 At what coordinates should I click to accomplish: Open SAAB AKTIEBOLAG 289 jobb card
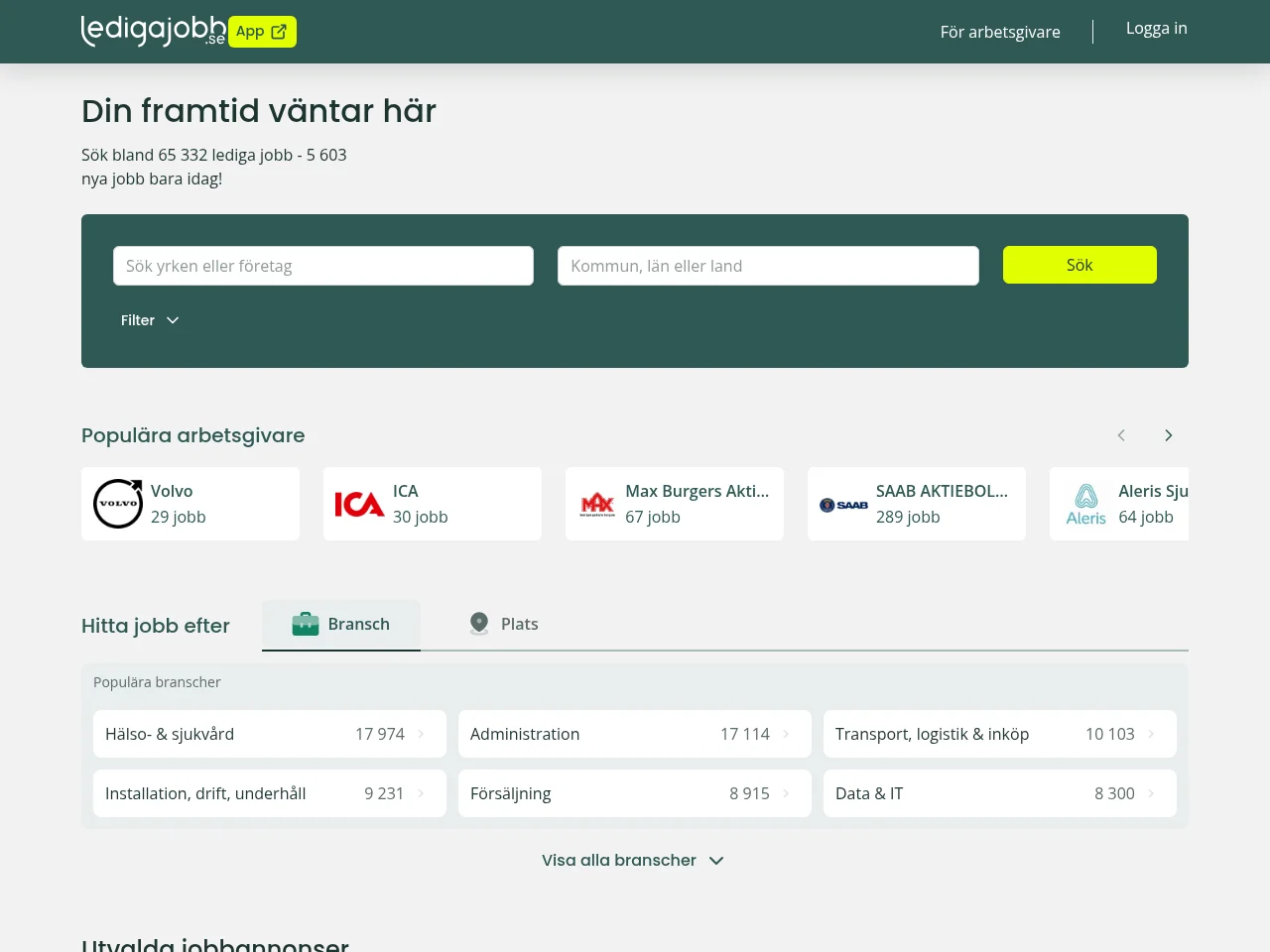917,504
